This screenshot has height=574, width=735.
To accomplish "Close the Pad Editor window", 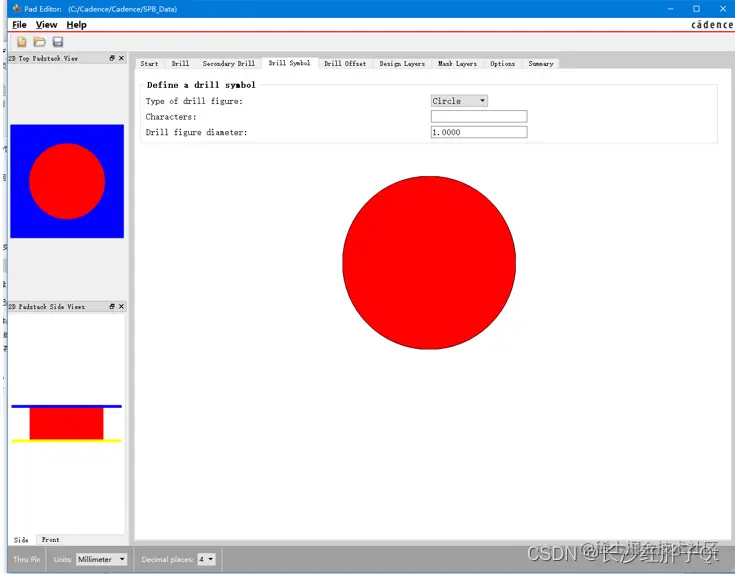I will coord(723,9).
